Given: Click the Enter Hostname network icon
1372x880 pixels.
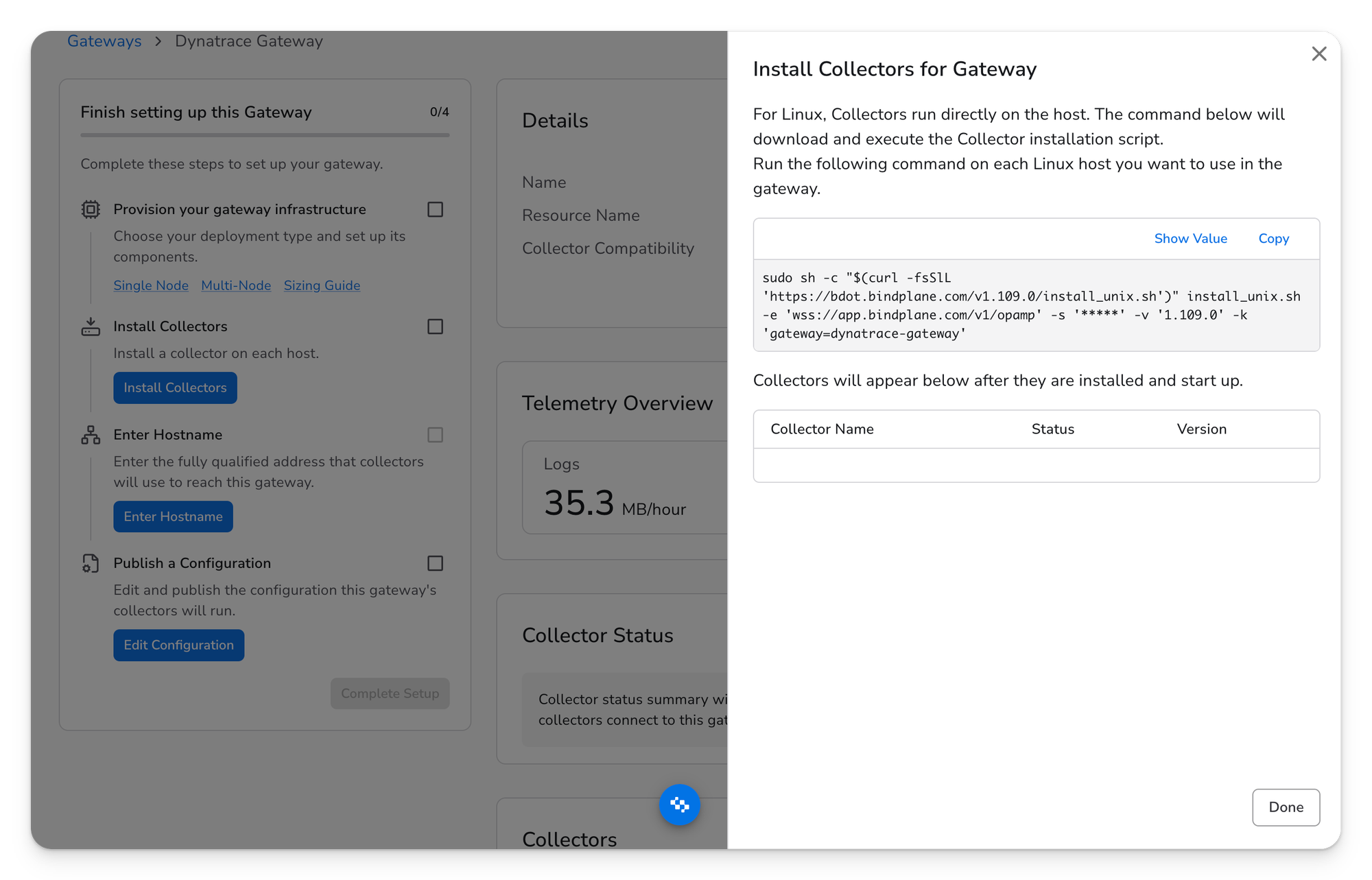Looking at the screenshot, I should click(91, 435).
